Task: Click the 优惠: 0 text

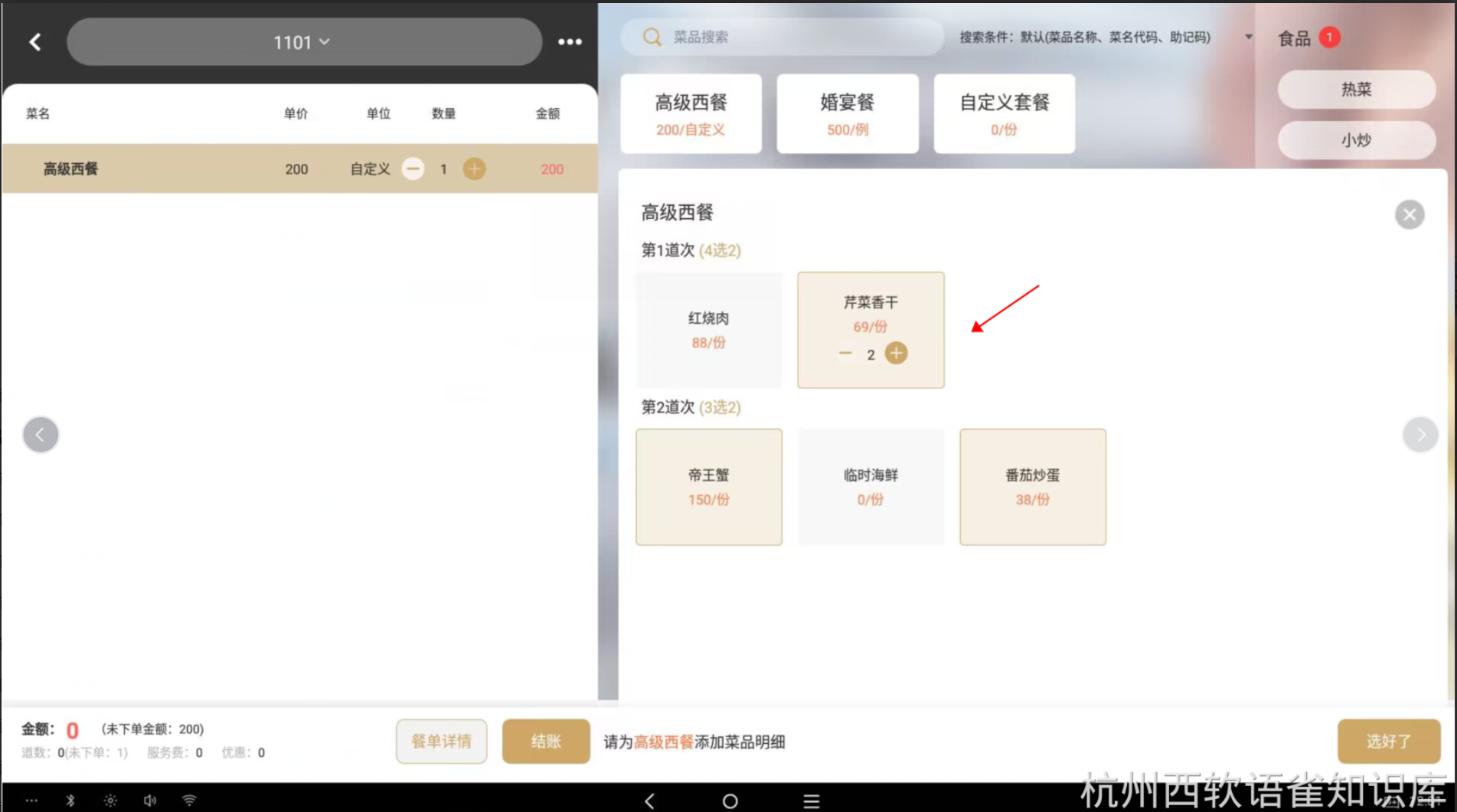Action: click(243, 752)
